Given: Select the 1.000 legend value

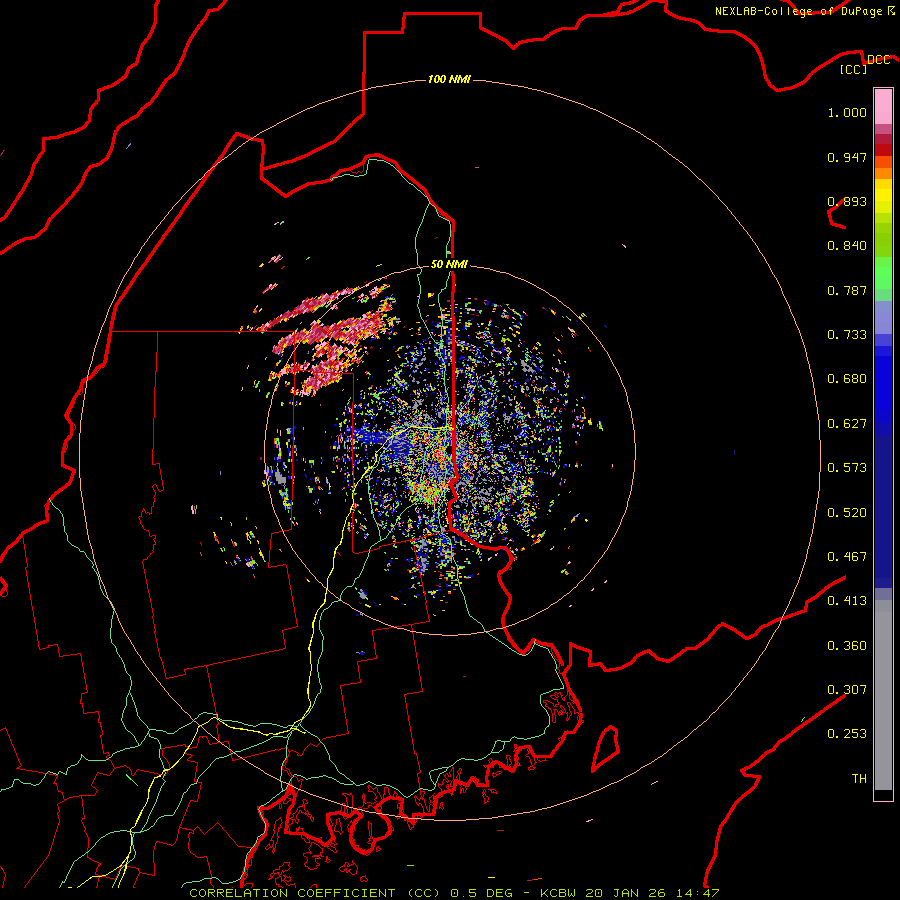Looking at the screenshot, I should click(847, 112).
